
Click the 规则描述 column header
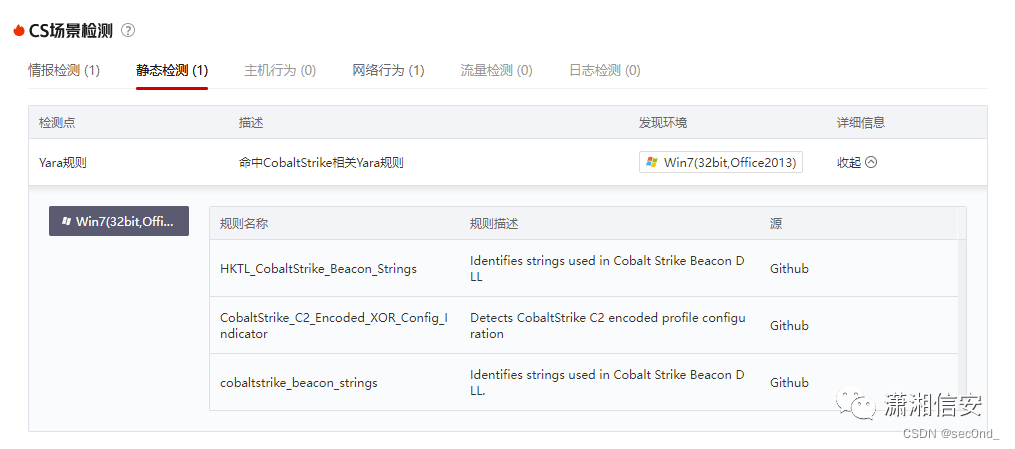click(494, 224)
